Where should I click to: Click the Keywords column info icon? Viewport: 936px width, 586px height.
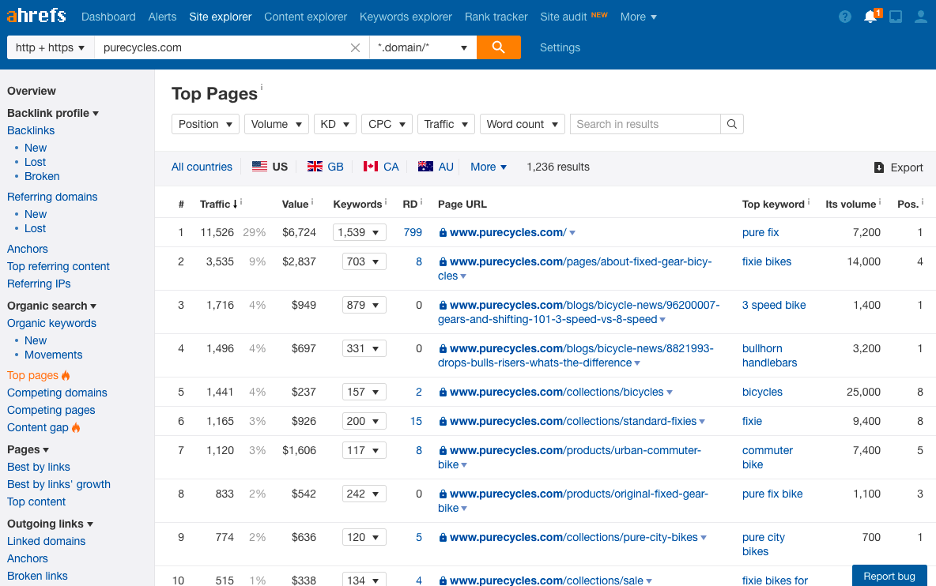[386, 202]
